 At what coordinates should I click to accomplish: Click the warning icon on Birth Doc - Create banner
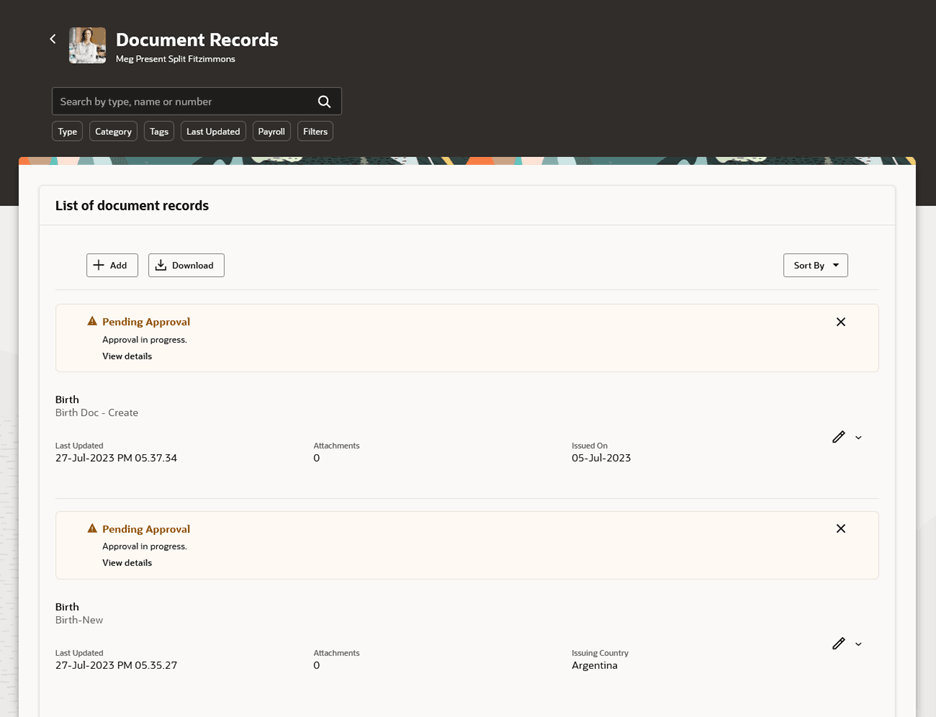[92, 321]
